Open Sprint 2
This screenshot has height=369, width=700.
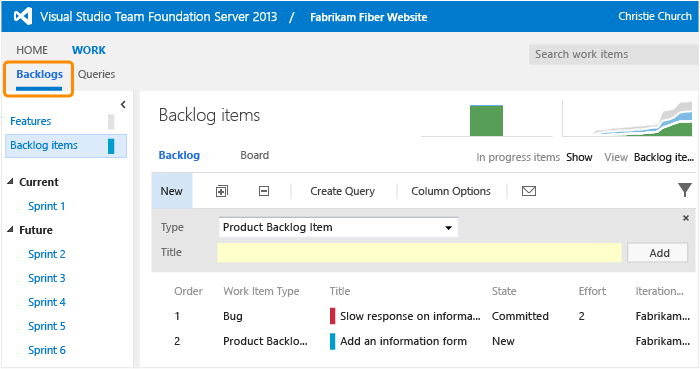click(x=46, y=254)
